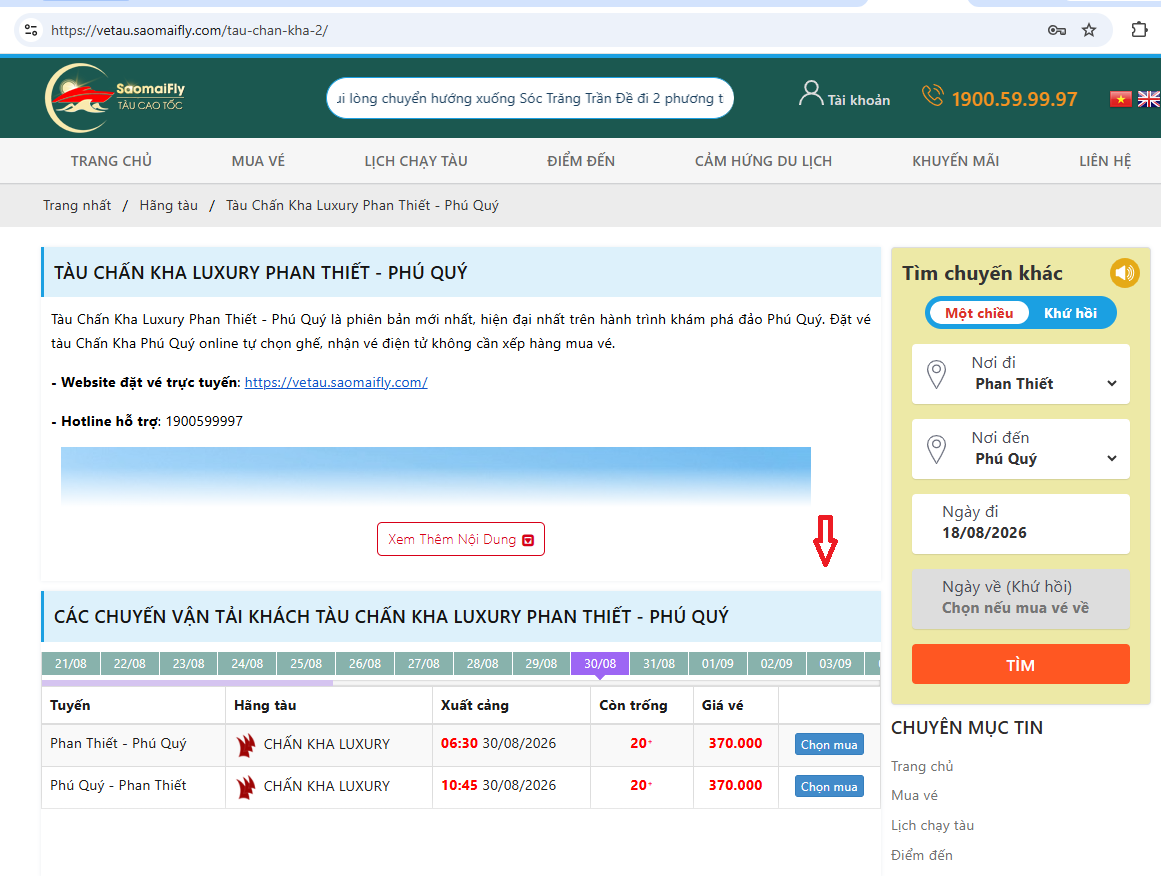The width and height of the screenshot is (1161, 876).
Task: Click Ngày về (Khứ hồi) date field
Action: [x=1021, y=598]
